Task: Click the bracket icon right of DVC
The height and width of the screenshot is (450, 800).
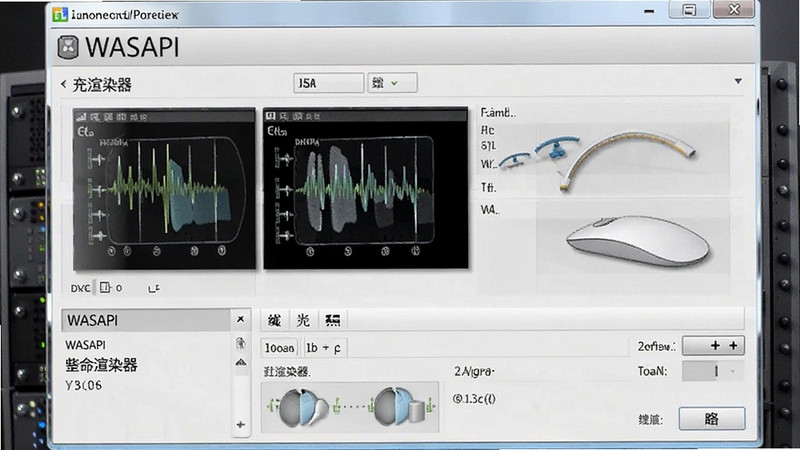Action: 154,288
